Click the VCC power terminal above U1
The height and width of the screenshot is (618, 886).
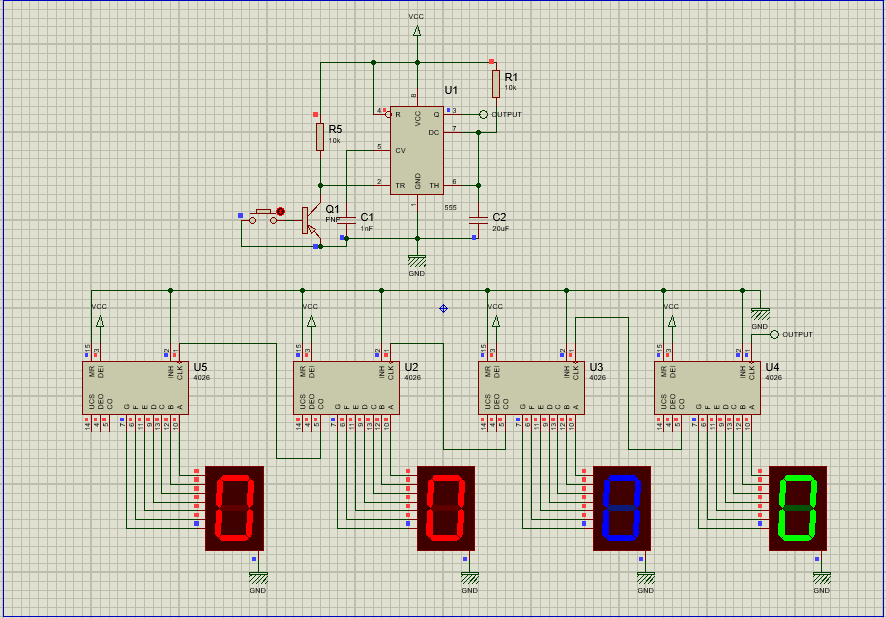click(x=417, y=31)
